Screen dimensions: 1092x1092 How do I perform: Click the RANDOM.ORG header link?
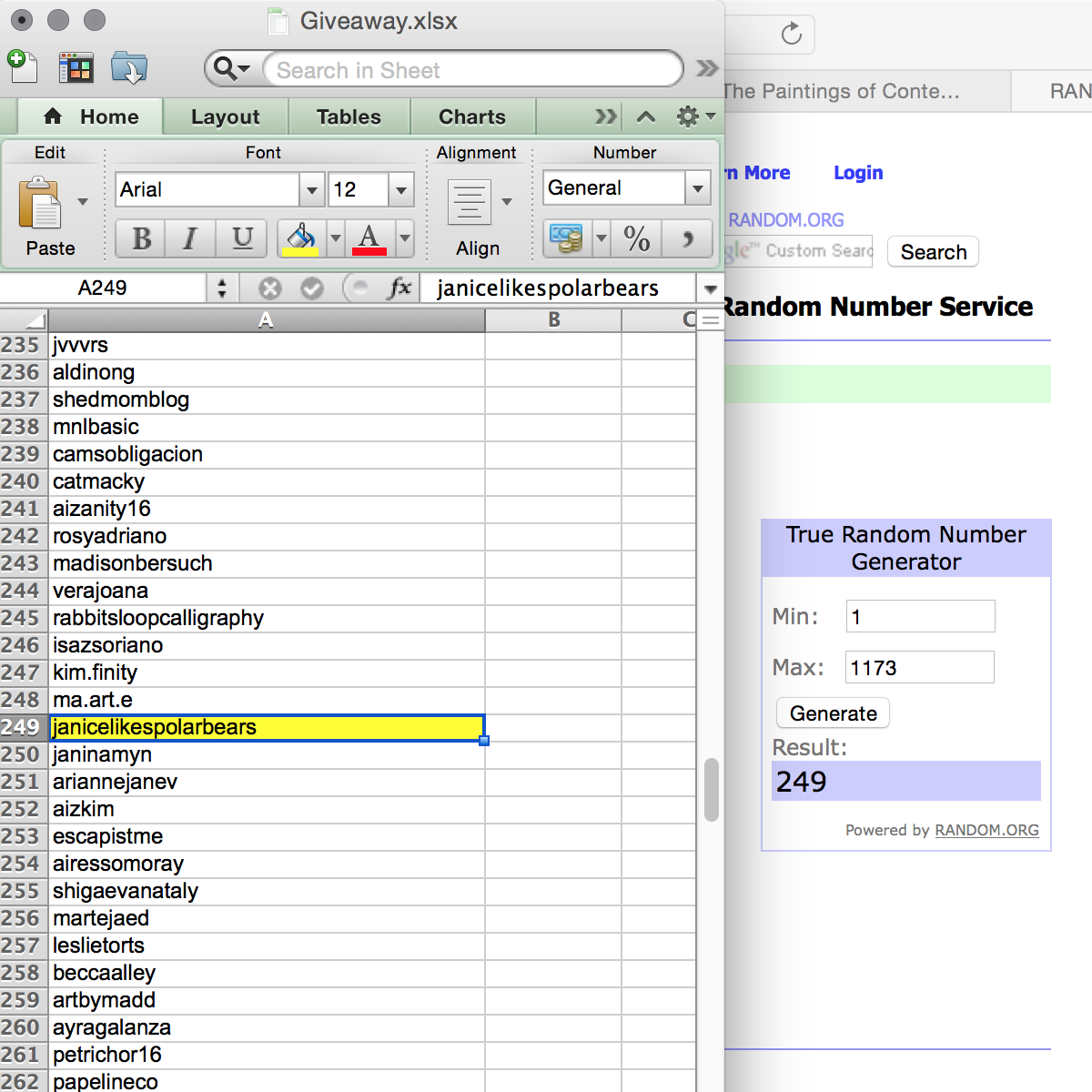pyautogui.click(x=786, y=220)
